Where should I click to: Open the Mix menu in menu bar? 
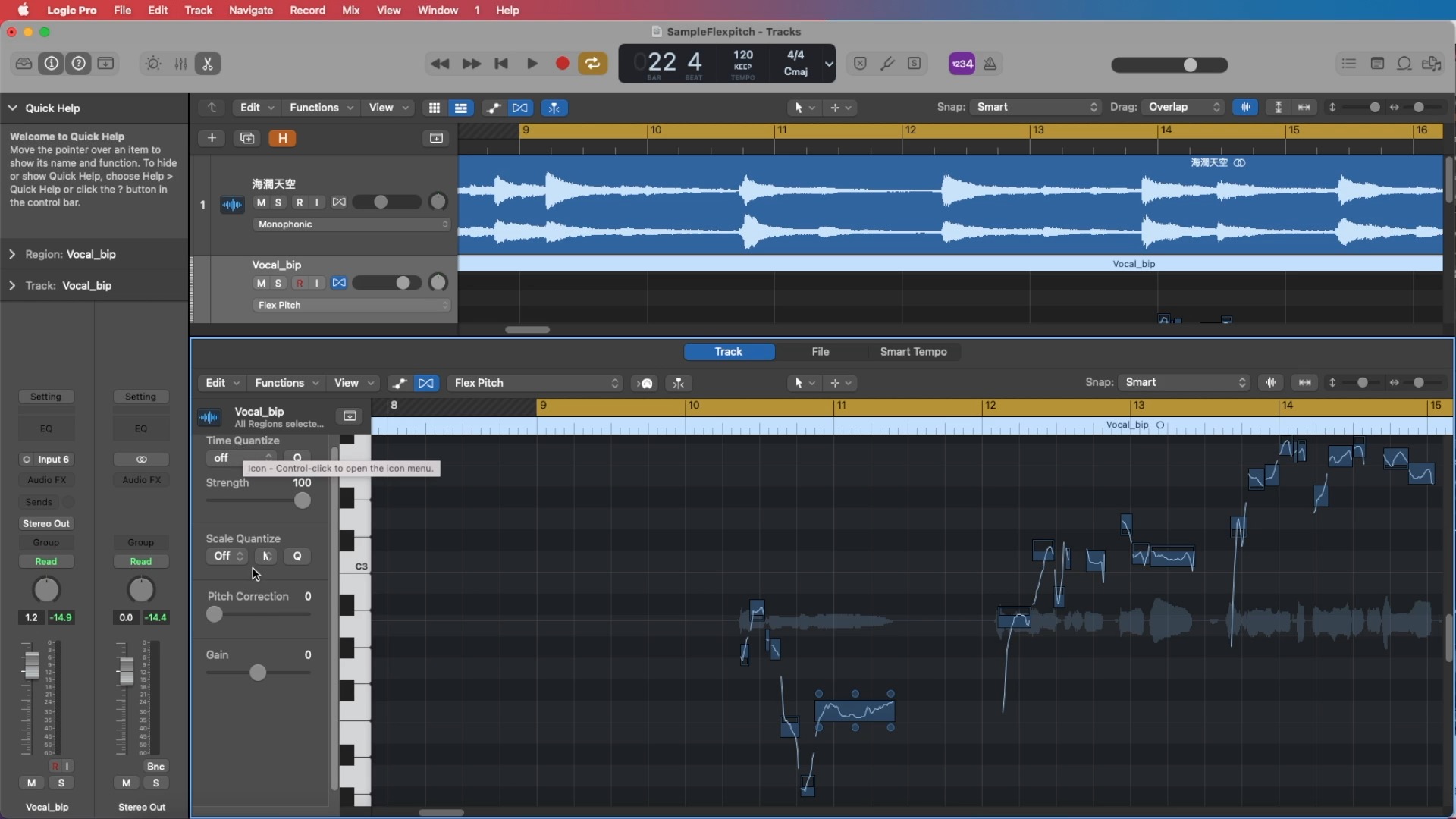(x=350, y=10)
